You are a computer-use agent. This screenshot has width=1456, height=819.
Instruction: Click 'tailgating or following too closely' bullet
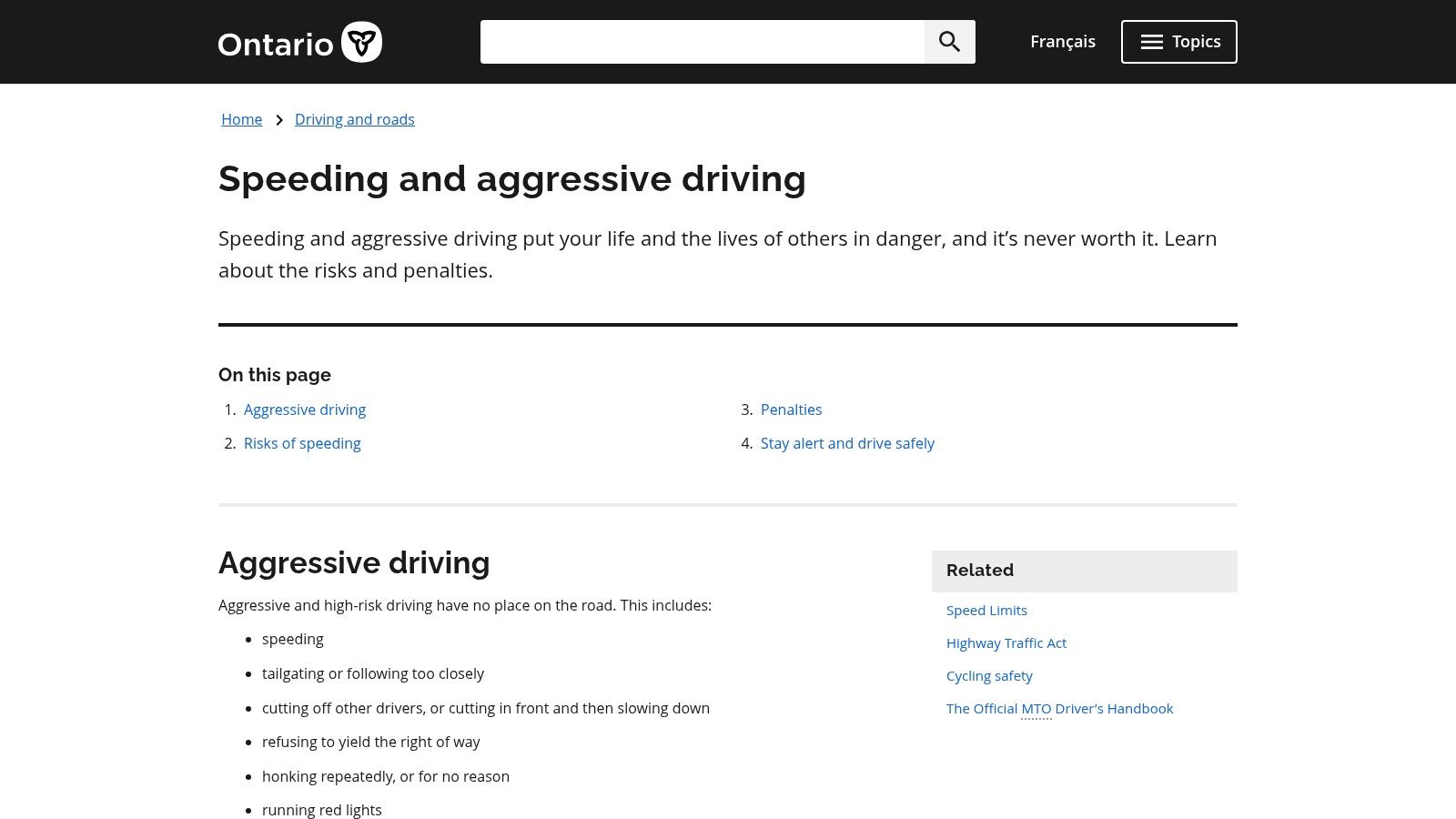pyautogui.click(x=373, y=673)
